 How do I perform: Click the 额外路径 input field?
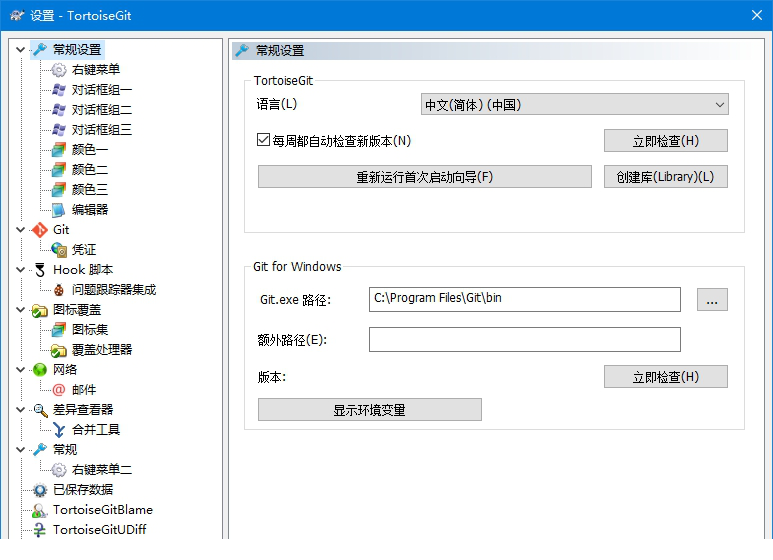(525, 340)
